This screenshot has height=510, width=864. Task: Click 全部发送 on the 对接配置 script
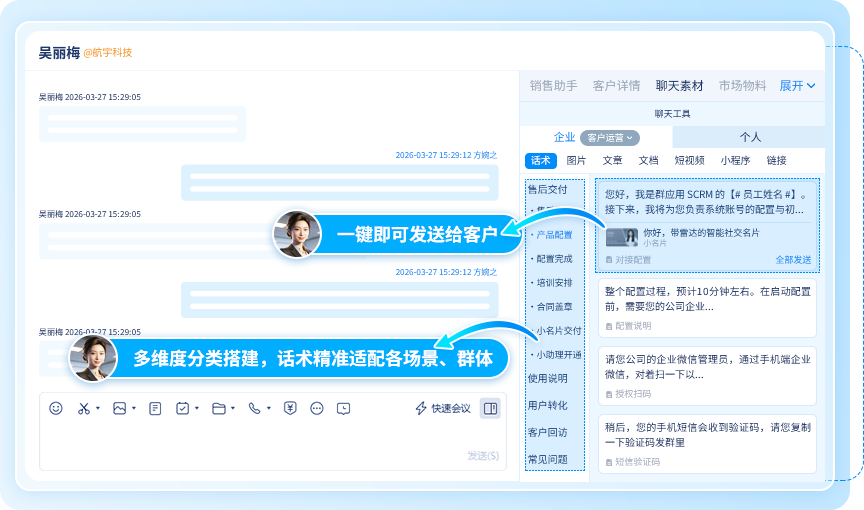click(793, 260)
